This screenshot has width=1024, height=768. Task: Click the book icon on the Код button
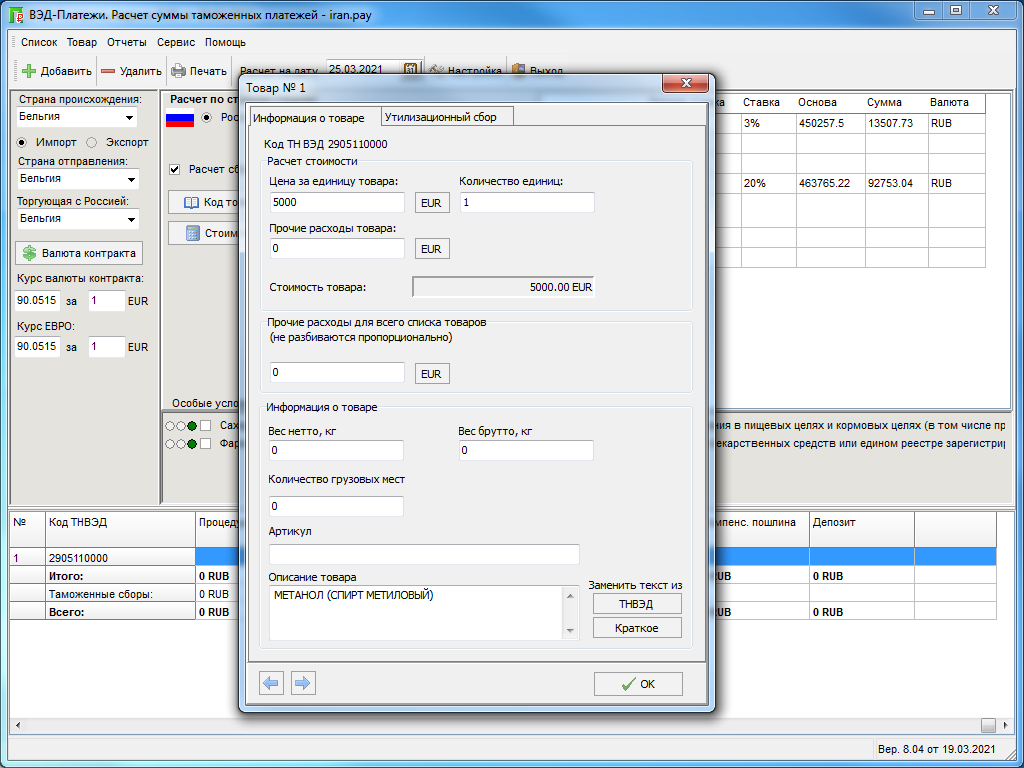click(192, 202)
